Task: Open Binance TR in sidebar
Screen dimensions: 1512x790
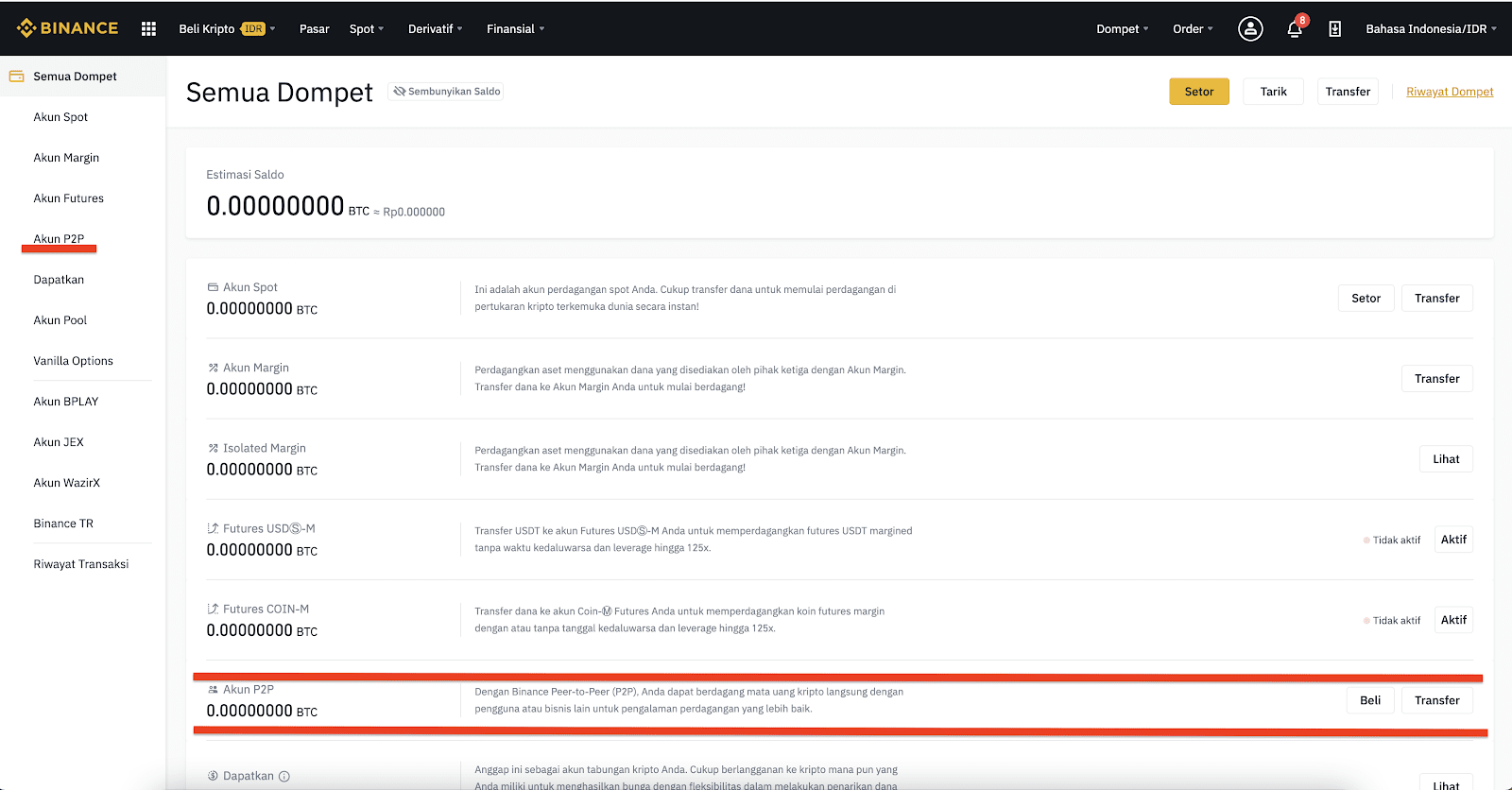Action: [63, 524]
